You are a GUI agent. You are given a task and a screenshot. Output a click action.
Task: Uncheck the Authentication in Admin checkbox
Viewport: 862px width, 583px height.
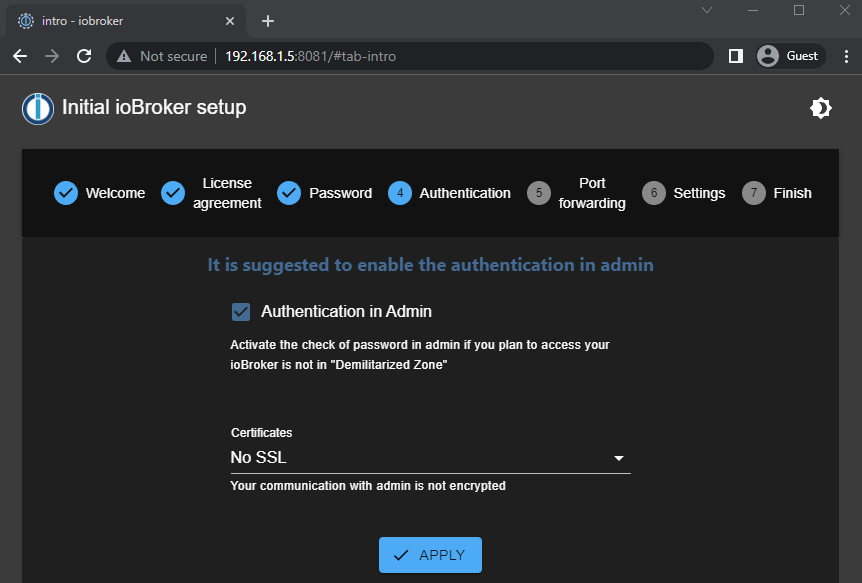point(241,311)
